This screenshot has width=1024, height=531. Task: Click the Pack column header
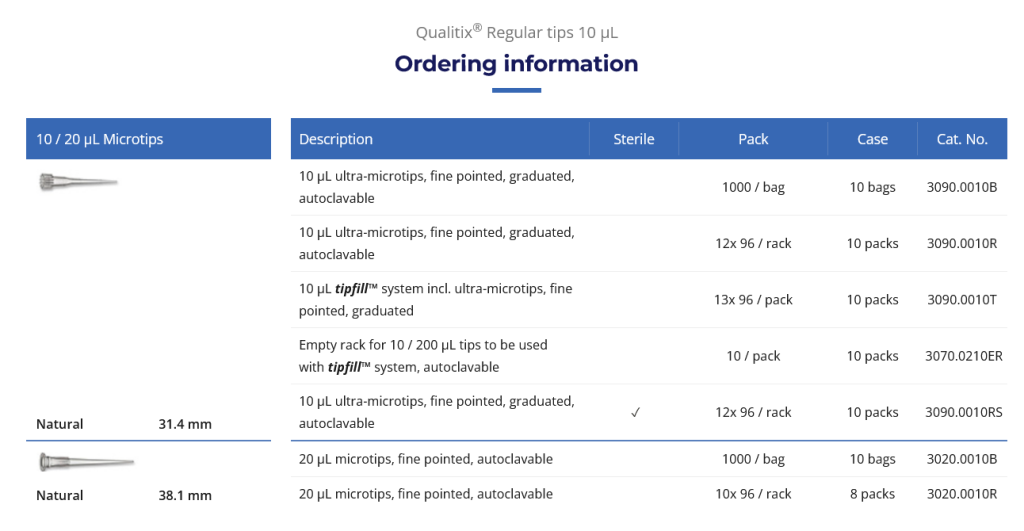click(753, 139)
